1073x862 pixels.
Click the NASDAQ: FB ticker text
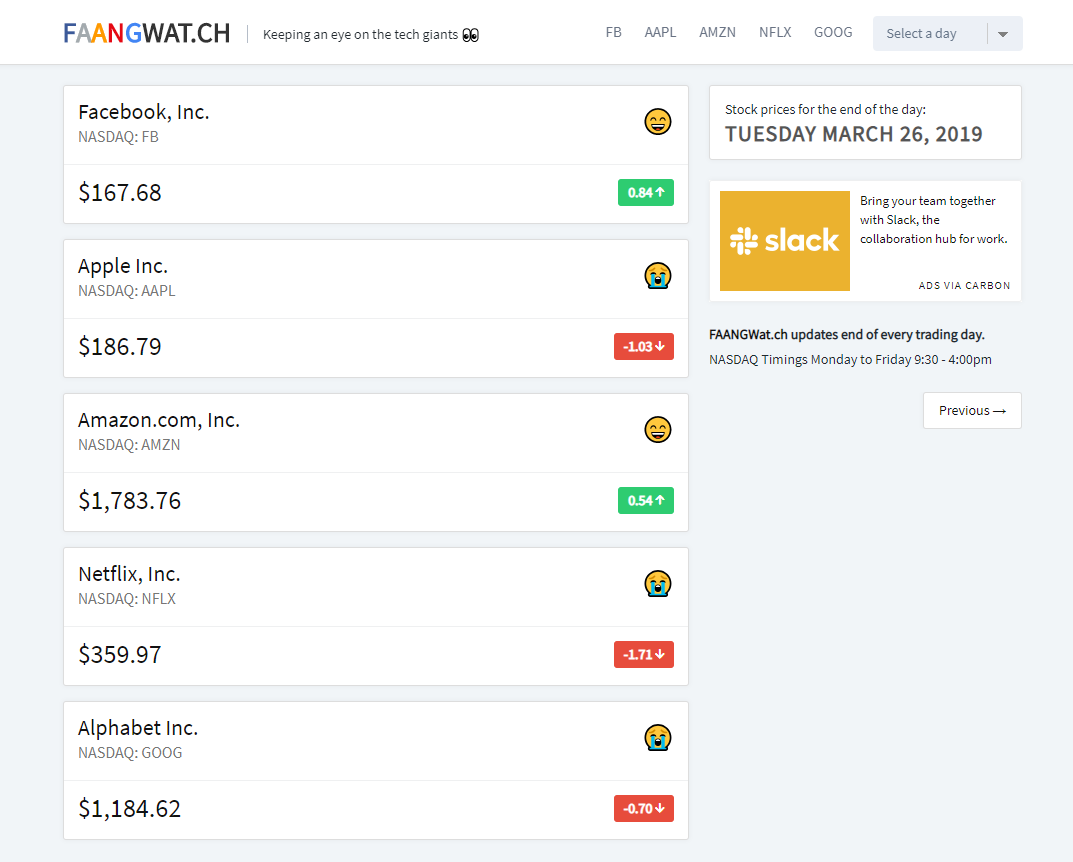point(118,137)
